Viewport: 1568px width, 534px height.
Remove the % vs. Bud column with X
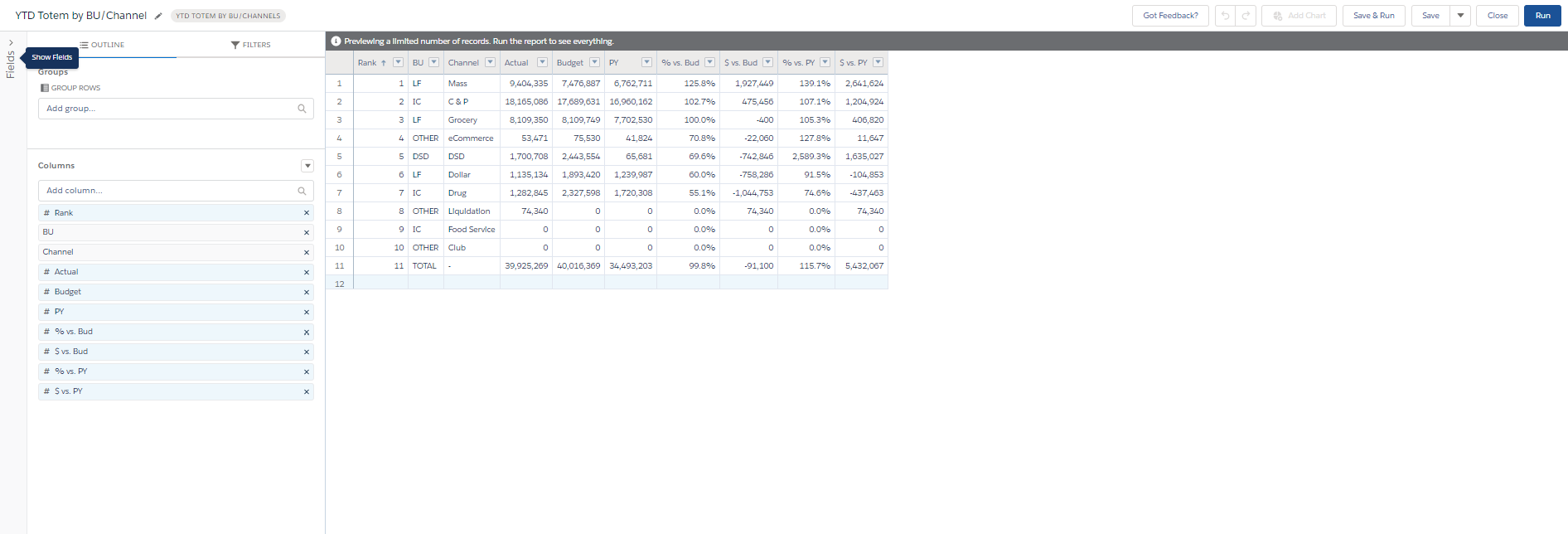click(307, 333)
